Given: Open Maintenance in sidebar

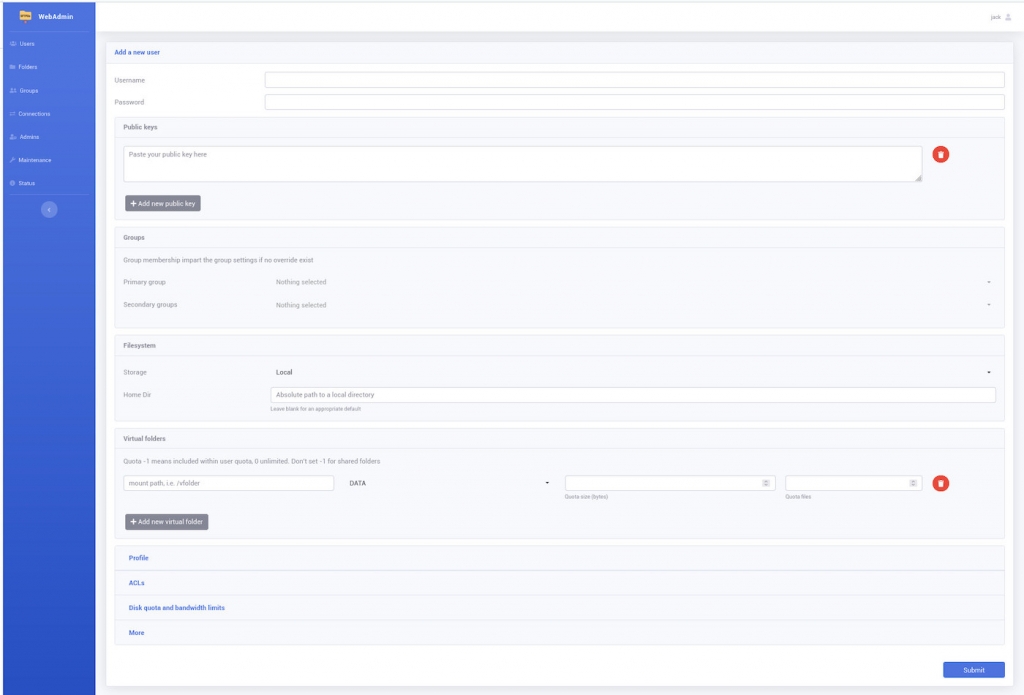Looking at the screenshot, I should pyautogui.click(x=30, y=160).
